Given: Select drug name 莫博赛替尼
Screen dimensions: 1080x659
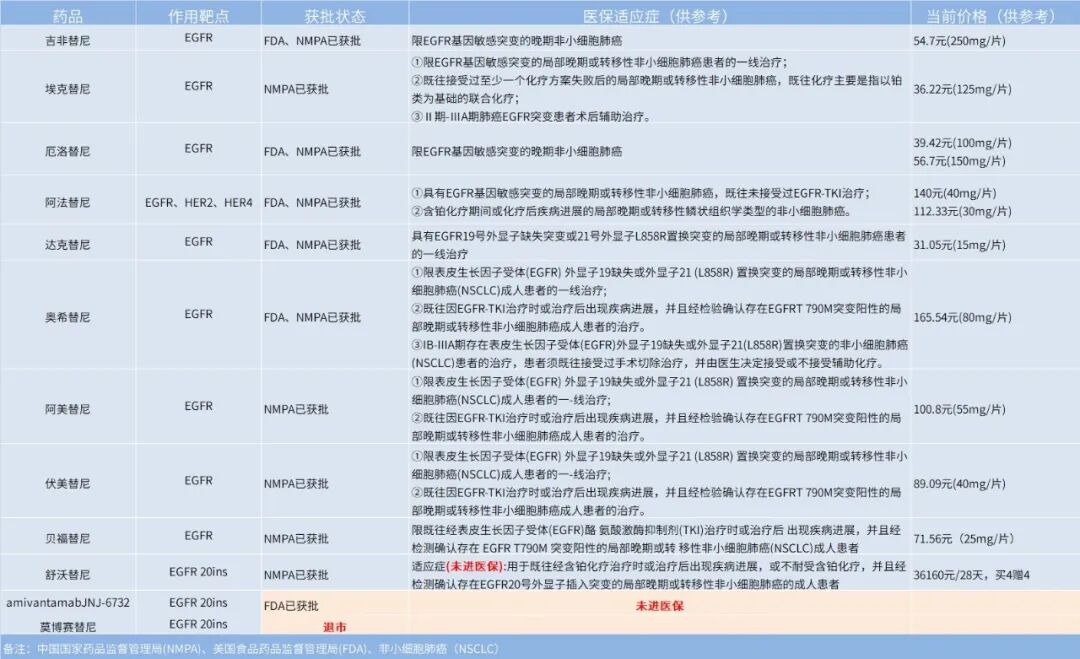Looking at the screenshot, I should click(x=68, y=627).
